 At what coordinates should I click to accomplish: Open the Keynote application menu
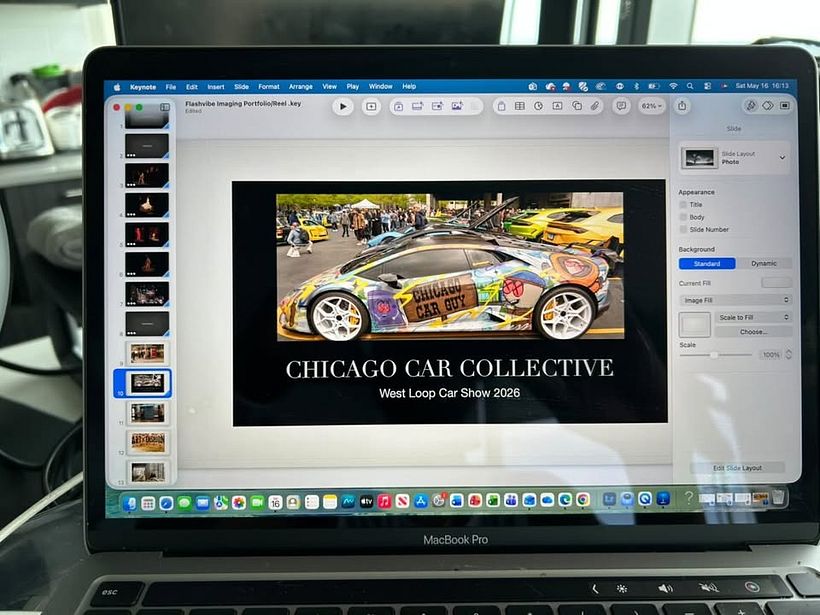point(143,87)
